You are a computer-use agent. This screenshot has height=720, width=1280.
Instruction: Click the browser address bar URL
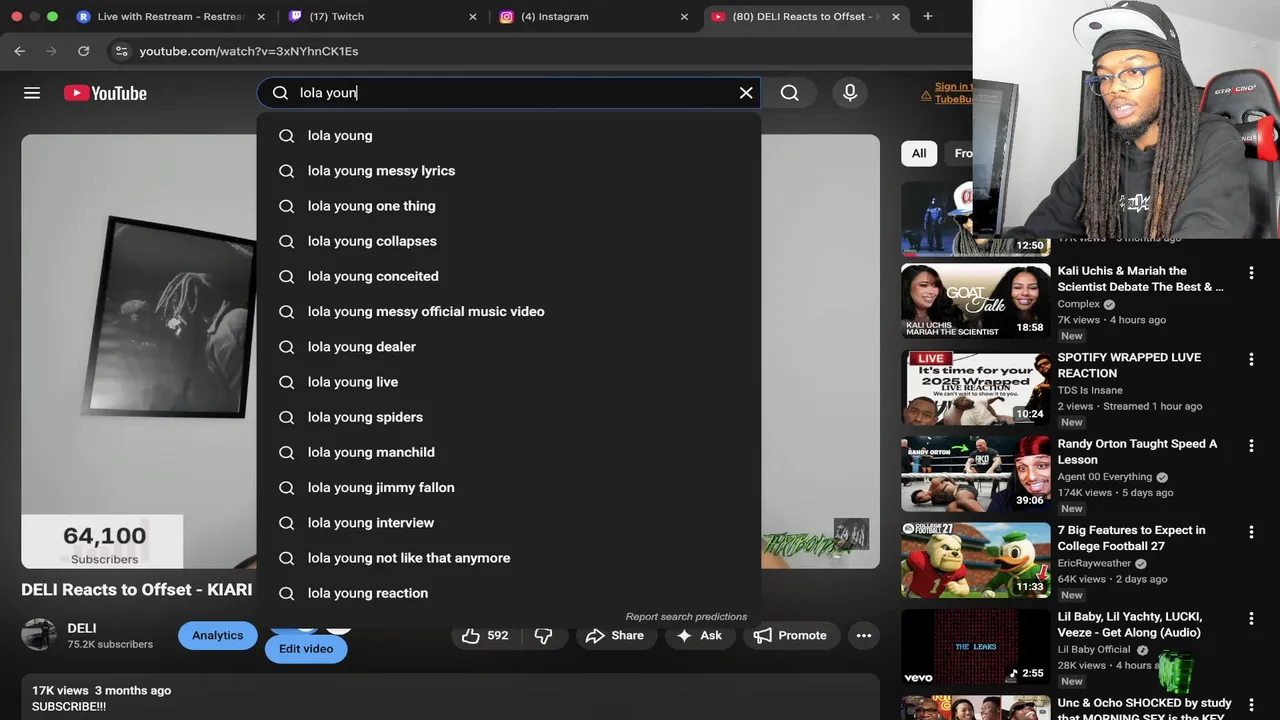point(249,51)
